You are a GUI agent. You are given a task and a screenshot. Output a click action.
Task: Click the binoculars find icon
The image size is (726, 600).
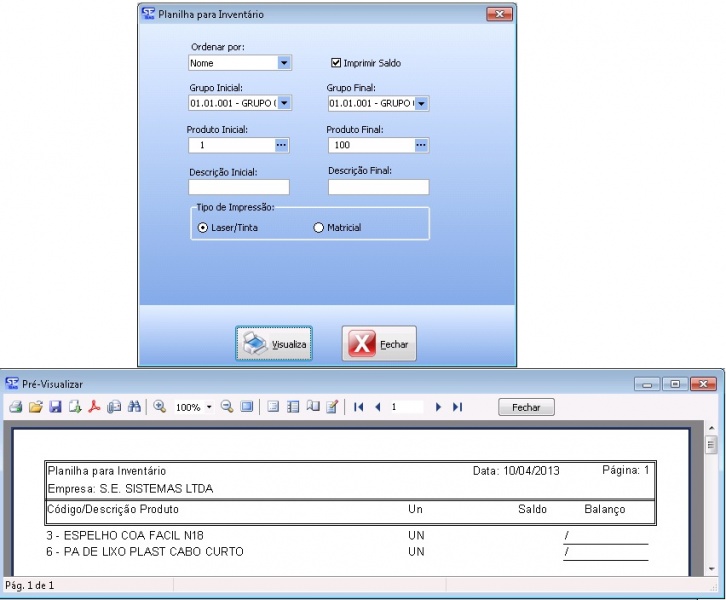pos(133,407)
